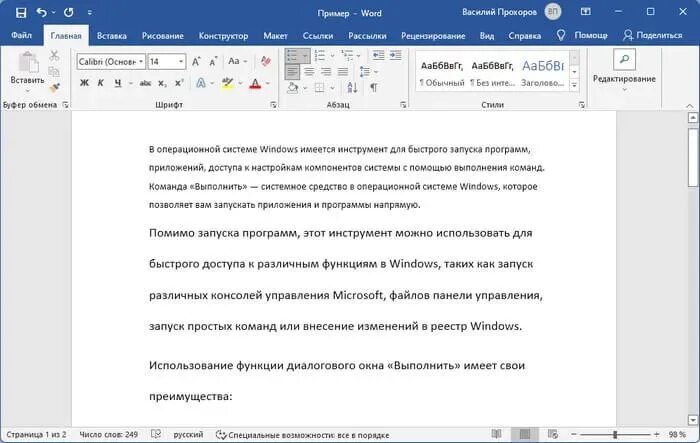Viewport: 700px width, 443px height.
Task: Decrease font size with small A icon
Action: pyautogui.click(x=213, y=62)
